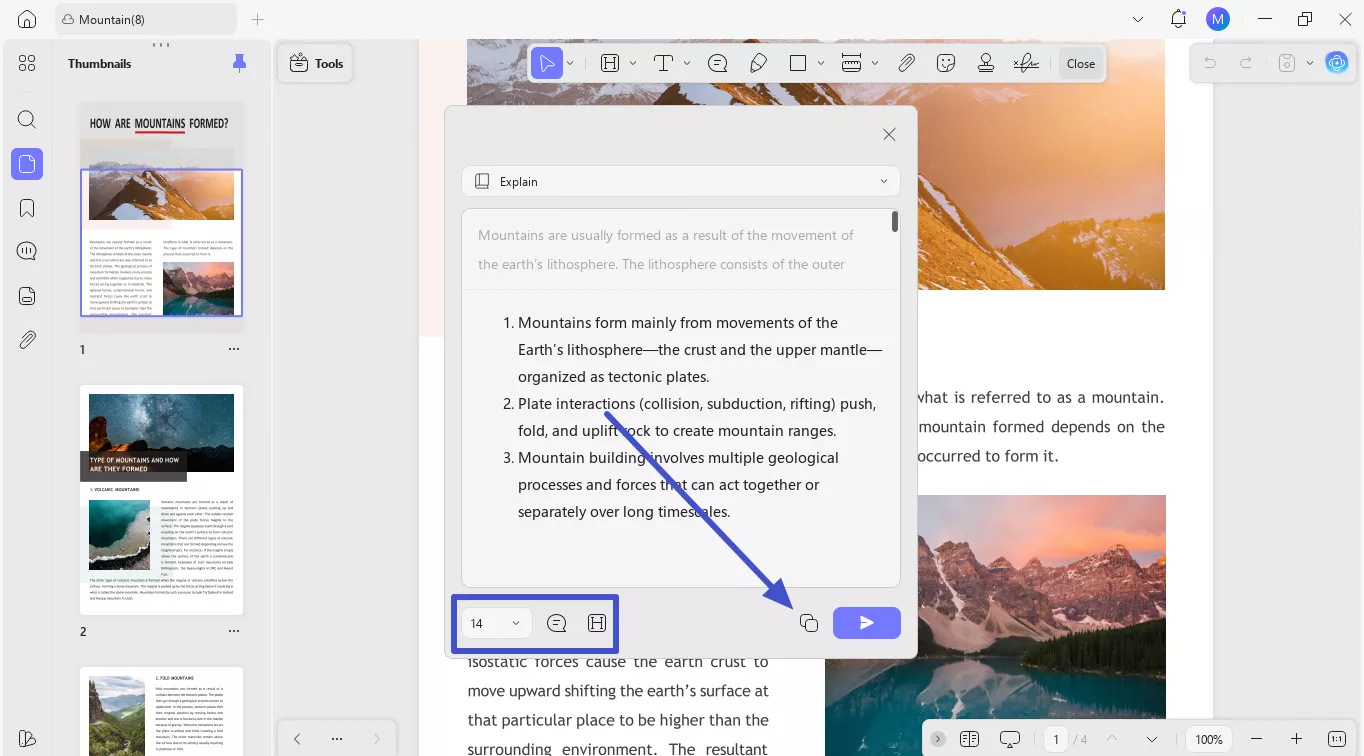This screenshot has width=1364, height=756.
Task: Set the zoom to actual size 1:1
Action: [x=1337, y=739]
